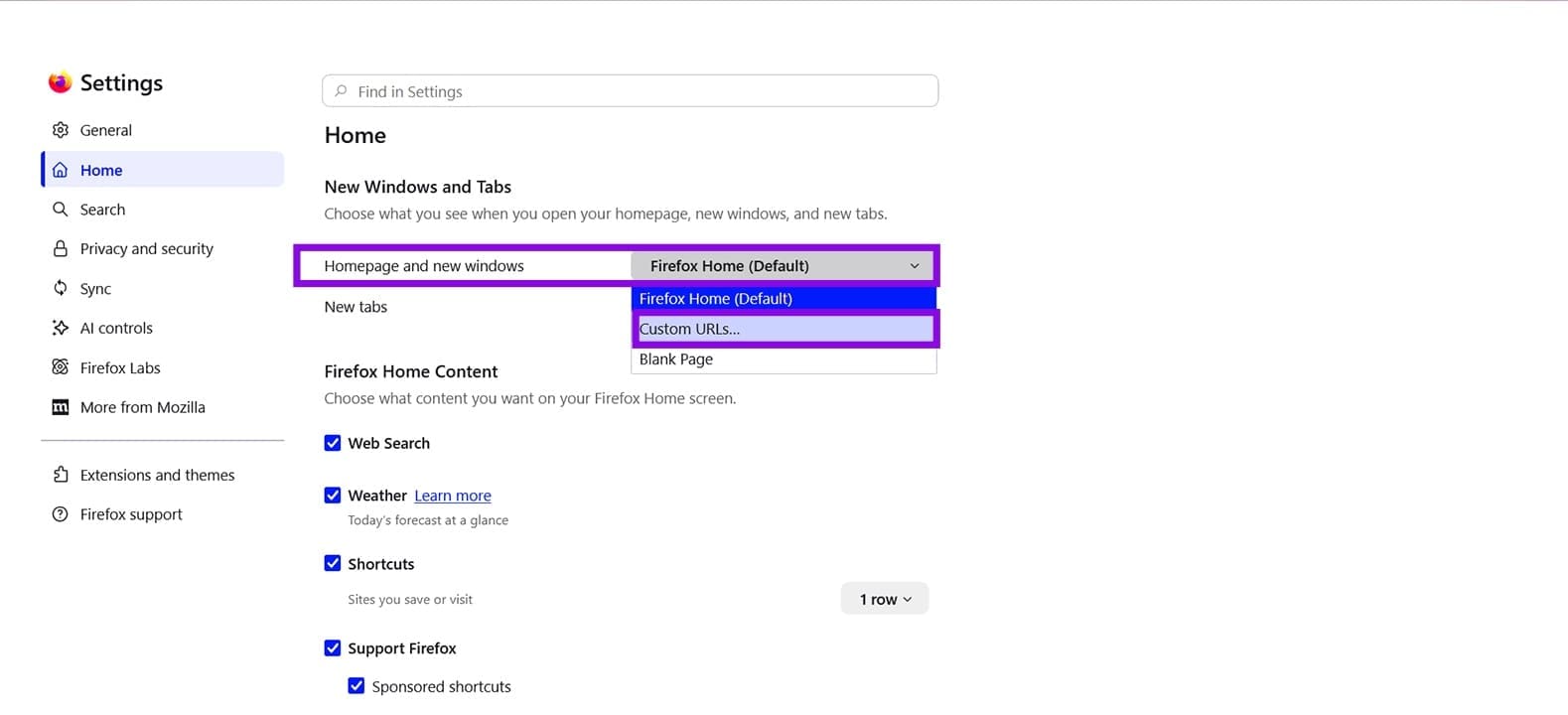Screen dimensions: 1568x715
Task: Focus the Find in Settings search field
Action: click(x=630, y=91)
